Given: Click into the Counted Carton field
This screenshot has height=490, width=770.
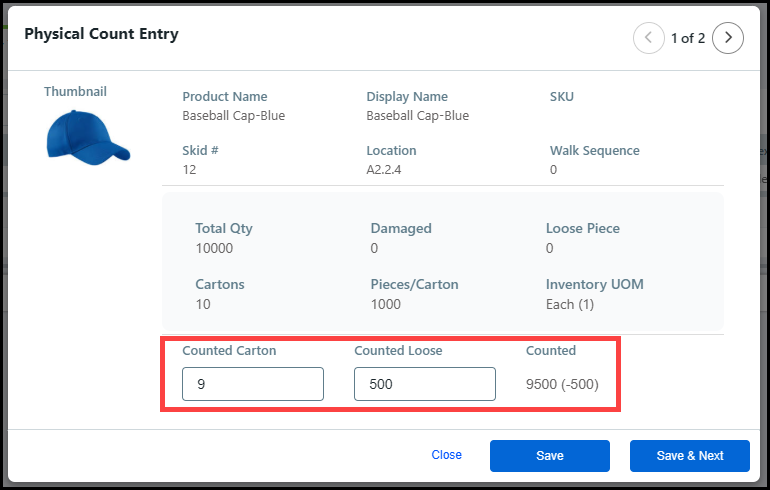Looking at the screenshot, I should (252, 384).
